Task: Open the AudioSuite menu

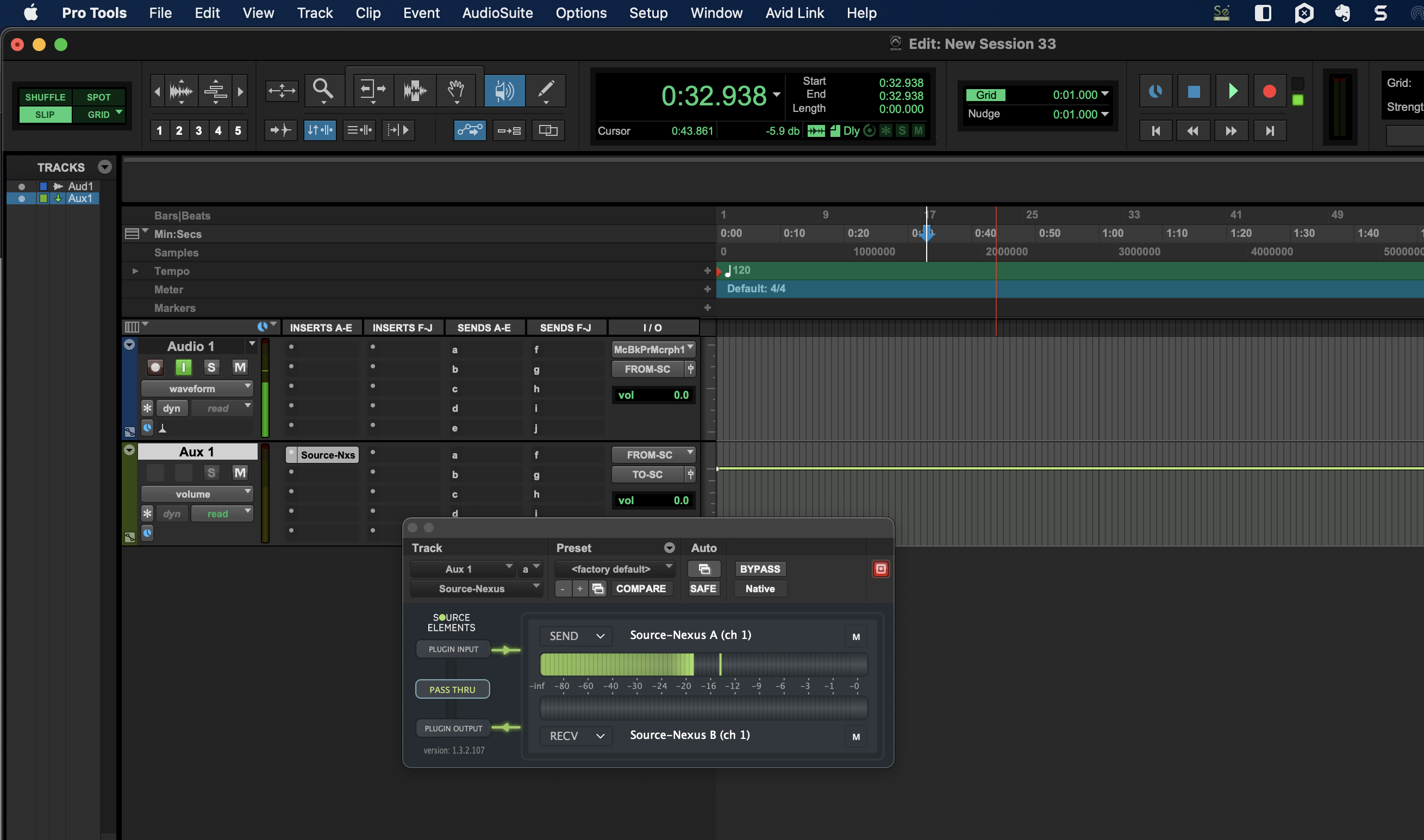Action: tap(497, 13)
